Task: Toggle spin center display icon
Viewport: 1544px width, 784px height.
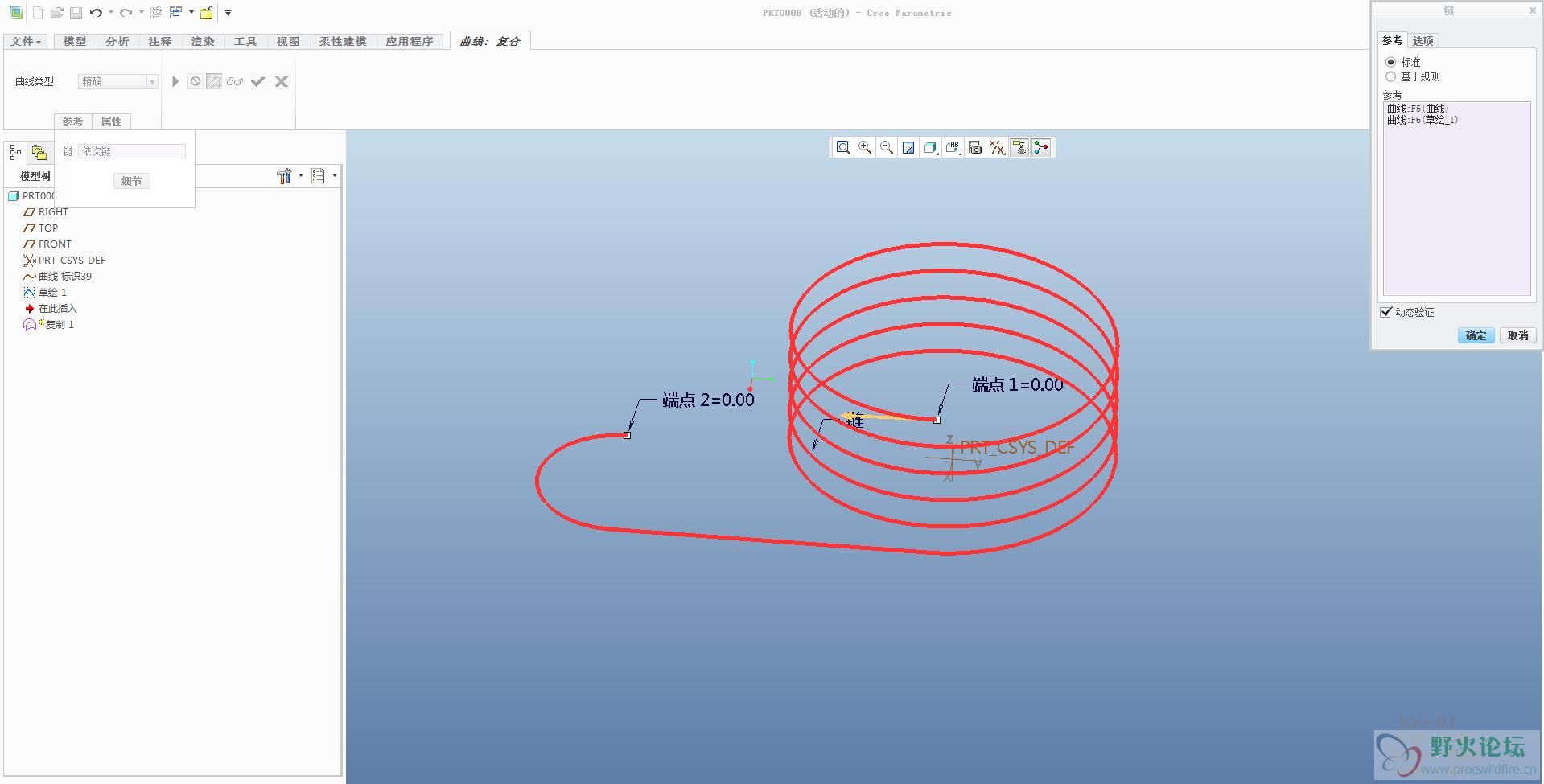Action: (1041, 147)
